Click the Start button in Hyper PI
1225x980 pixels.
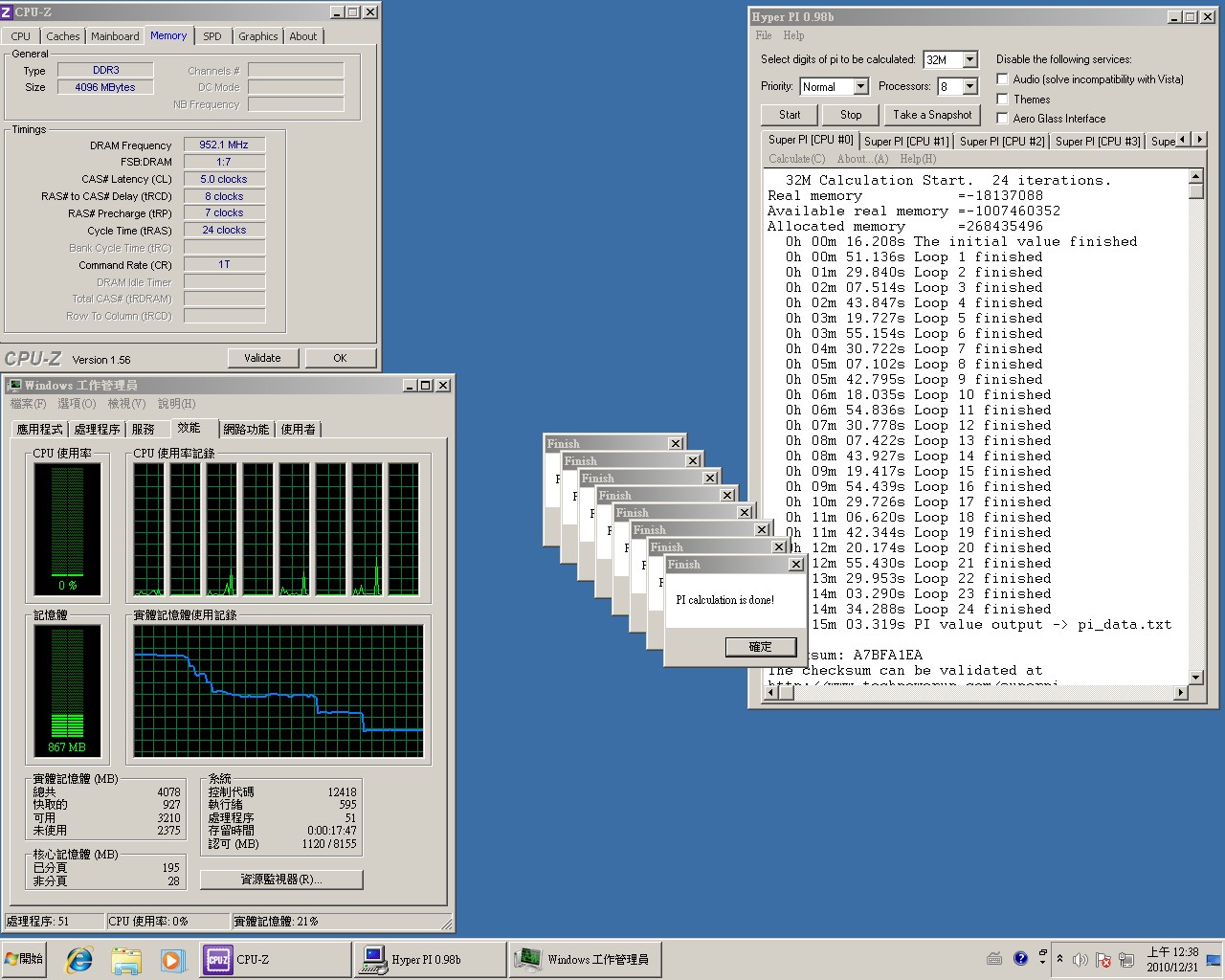790,115
